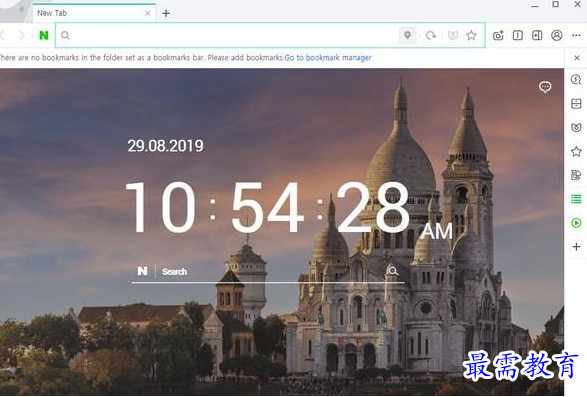Reload the page with the refresh icon
This screenshot has height=397, width=587.
tap(431, 35)
